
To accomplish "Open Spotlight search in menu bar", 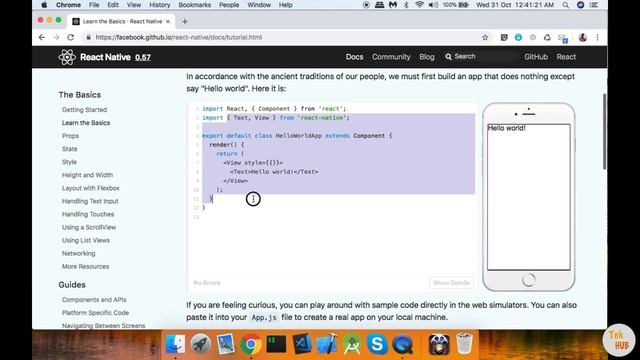I will point(565,5).
